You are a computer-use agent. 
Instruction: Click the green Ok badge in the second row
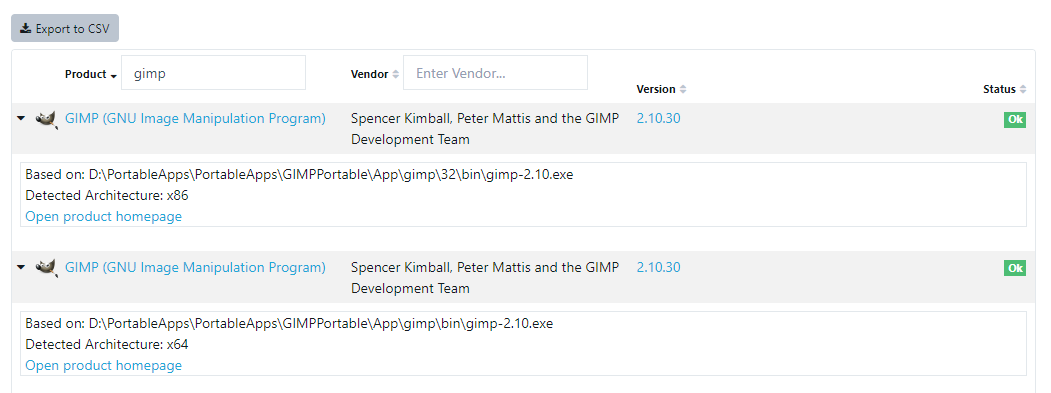point(1015,268)
